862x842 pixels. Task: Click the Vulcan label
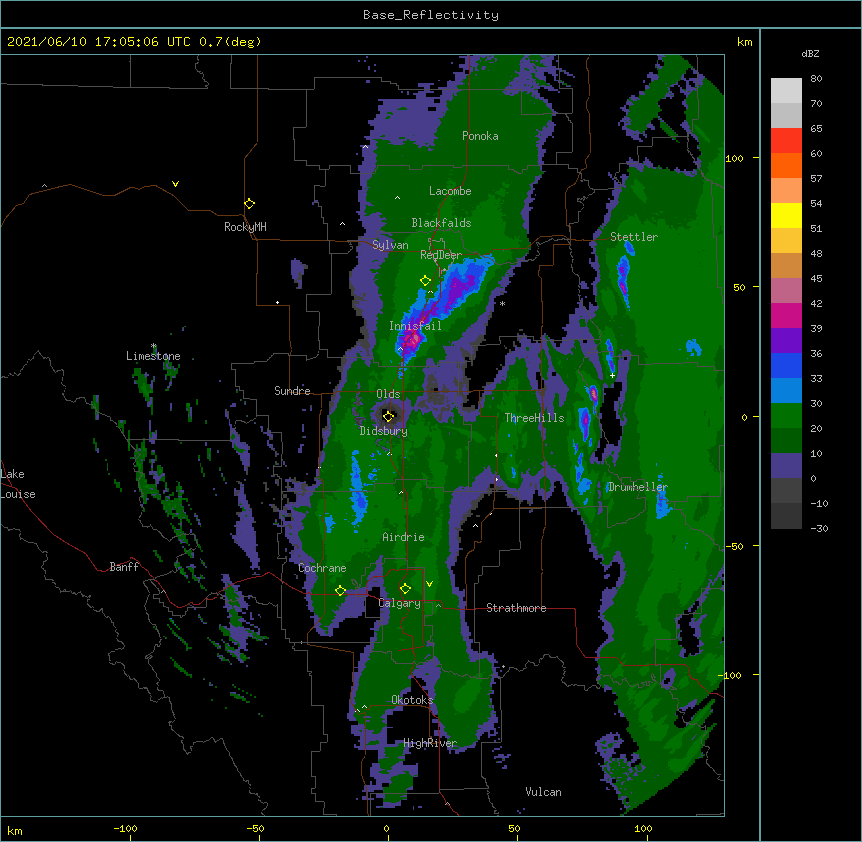coord(543,792)
